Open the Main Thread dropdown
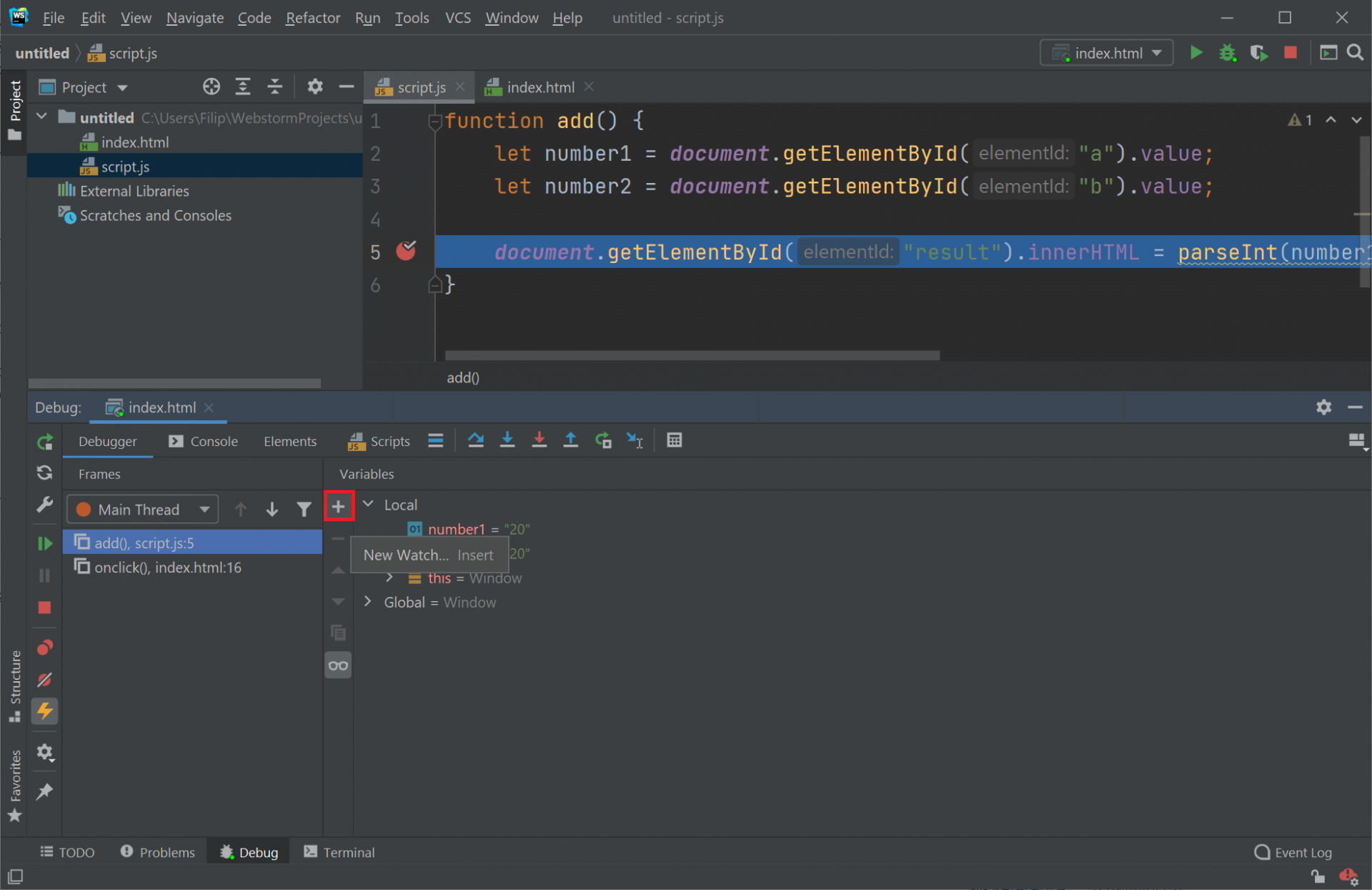The width and height of the screenshot is (1372, 890). (x=142, y=509)
